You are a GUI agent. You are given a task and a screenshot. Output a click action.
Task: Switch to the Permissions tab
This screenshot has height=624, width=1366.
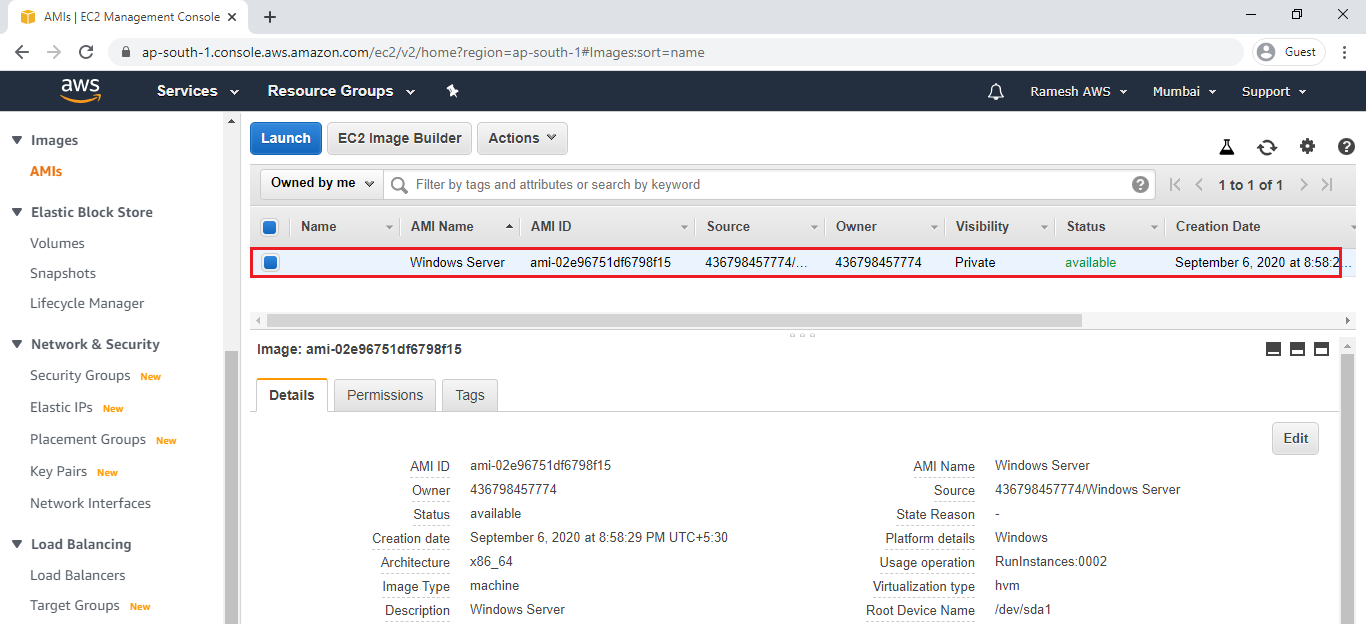[385, 395]
